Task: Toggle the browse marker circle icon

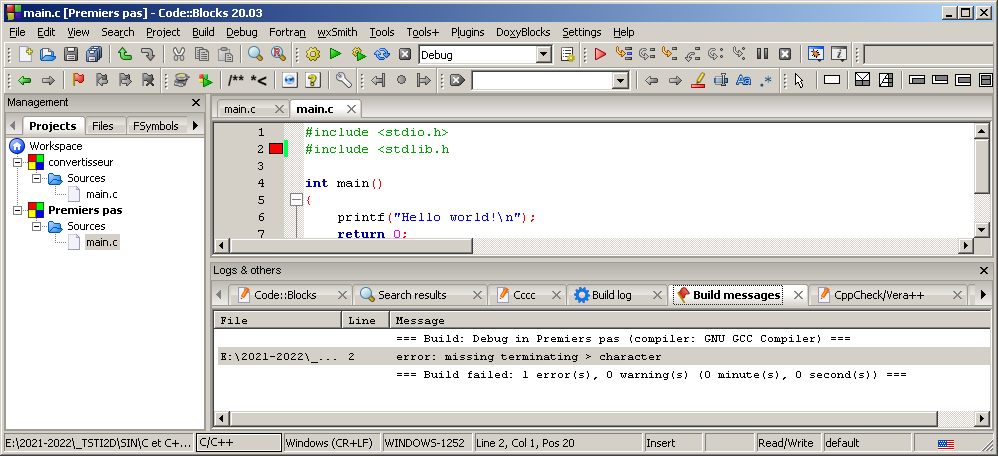Action: (401, 80)
